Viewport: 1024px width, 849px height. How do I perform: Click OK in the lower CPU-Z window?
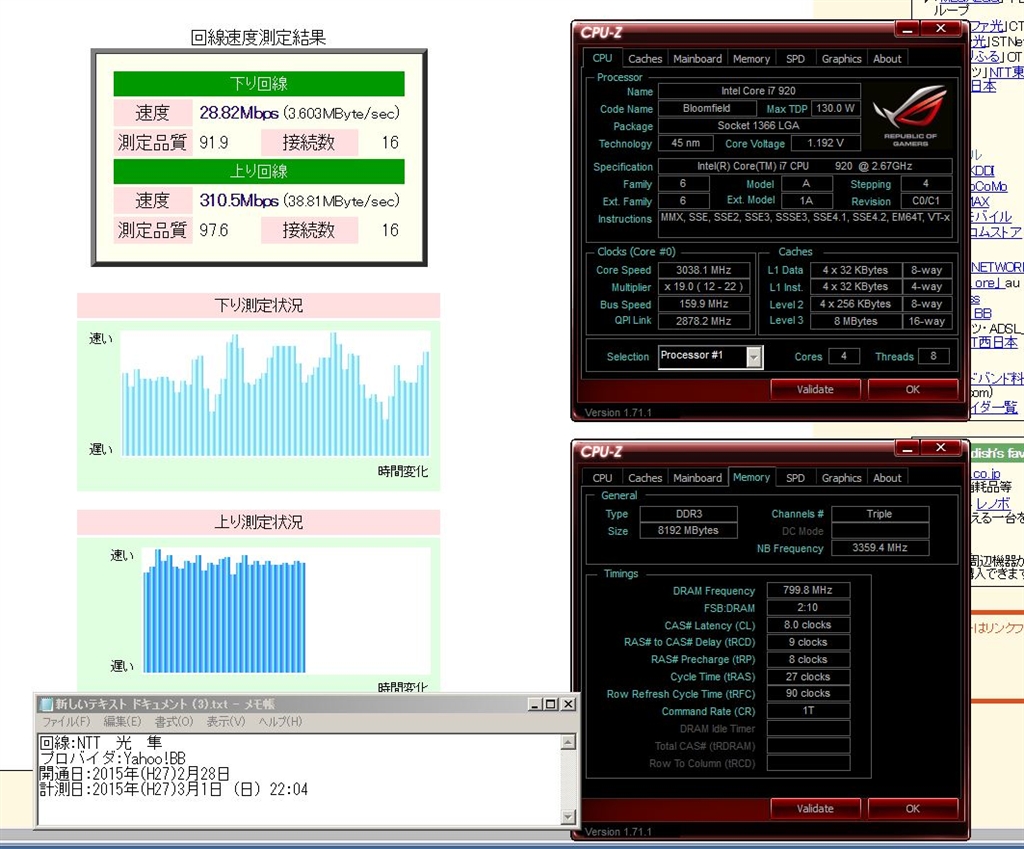[912, 809]
